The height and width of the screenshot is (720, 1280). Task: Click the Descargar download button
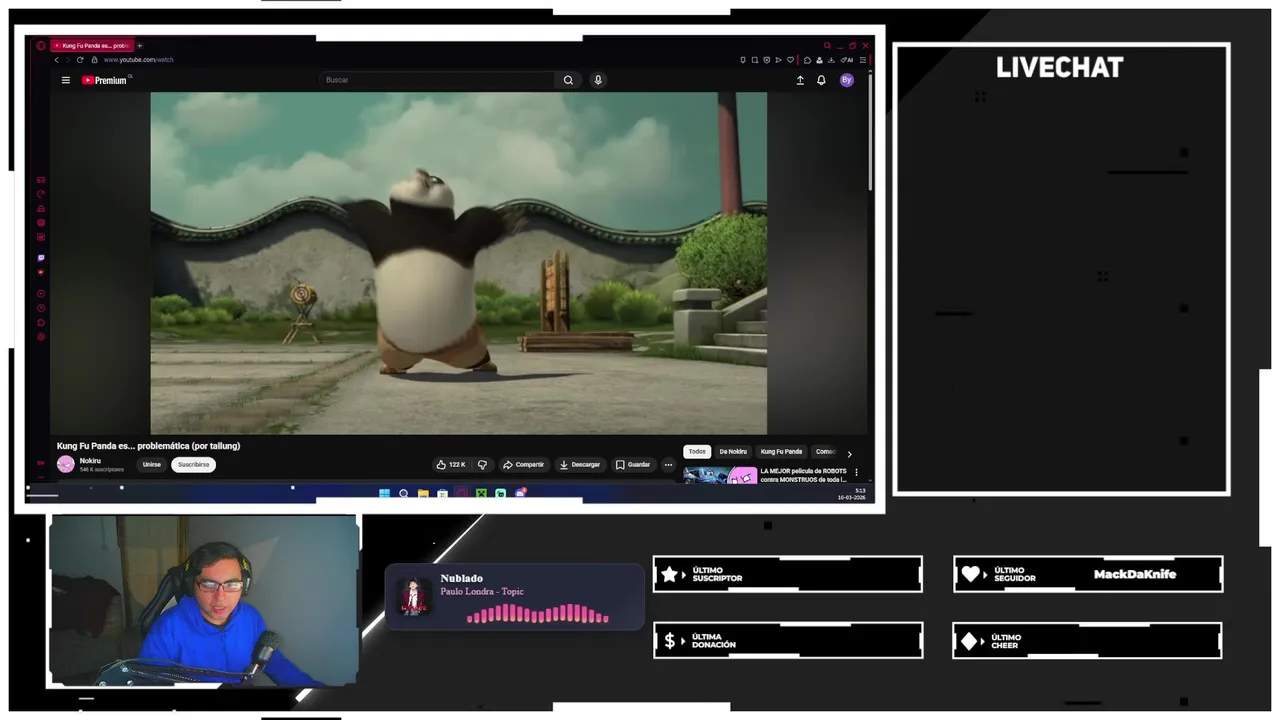(580, 465)
